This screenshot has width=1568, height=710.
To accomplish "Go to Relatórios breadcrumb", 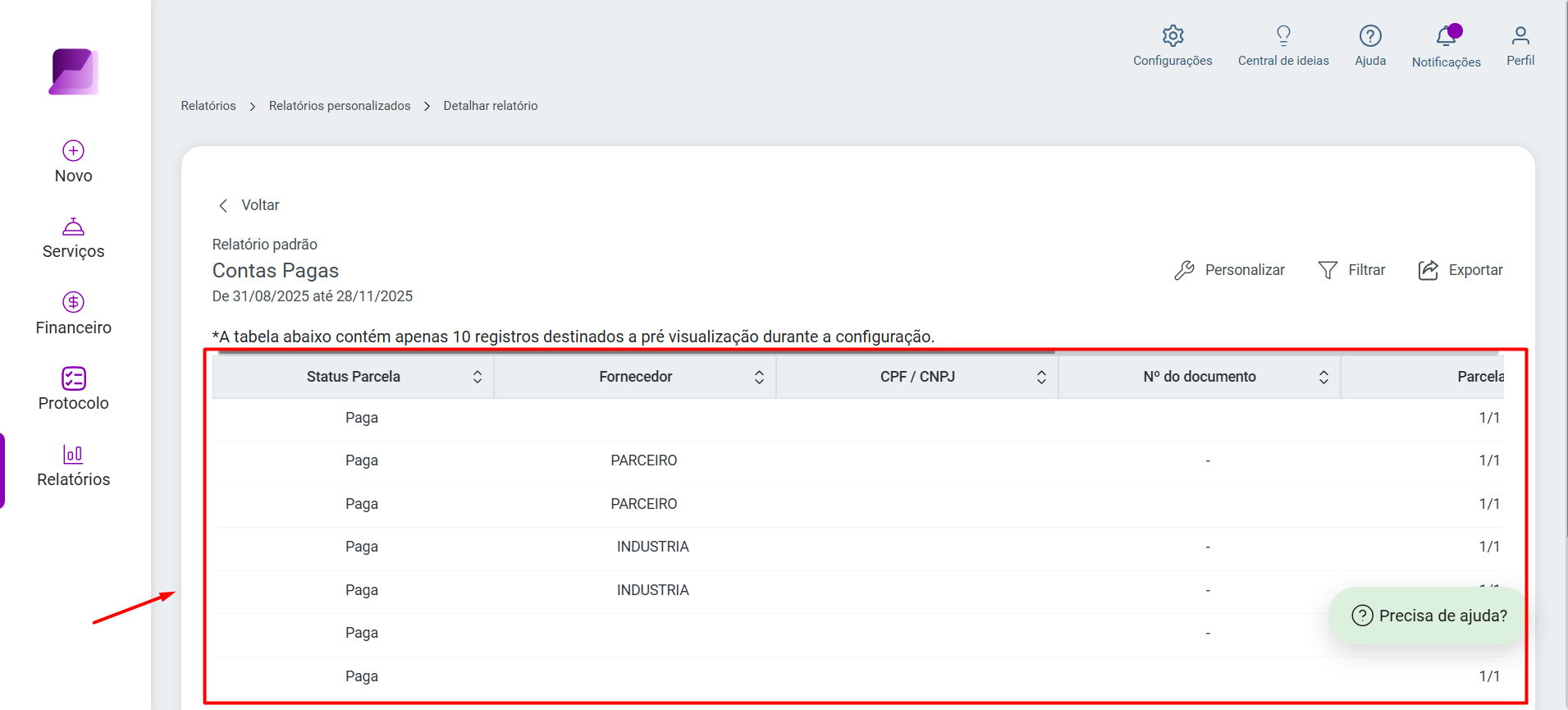I will coord(208,106).
